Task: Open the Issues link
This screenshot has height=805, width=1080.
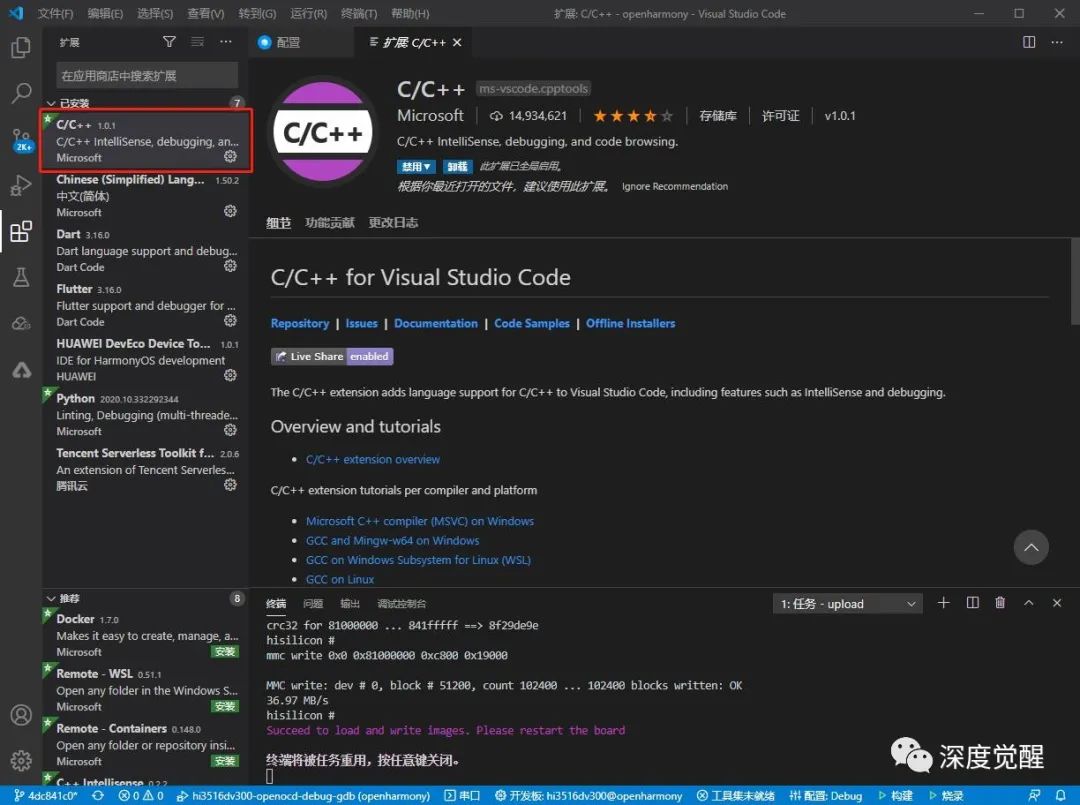Action: pyautogui.click(x=362, y=323)
